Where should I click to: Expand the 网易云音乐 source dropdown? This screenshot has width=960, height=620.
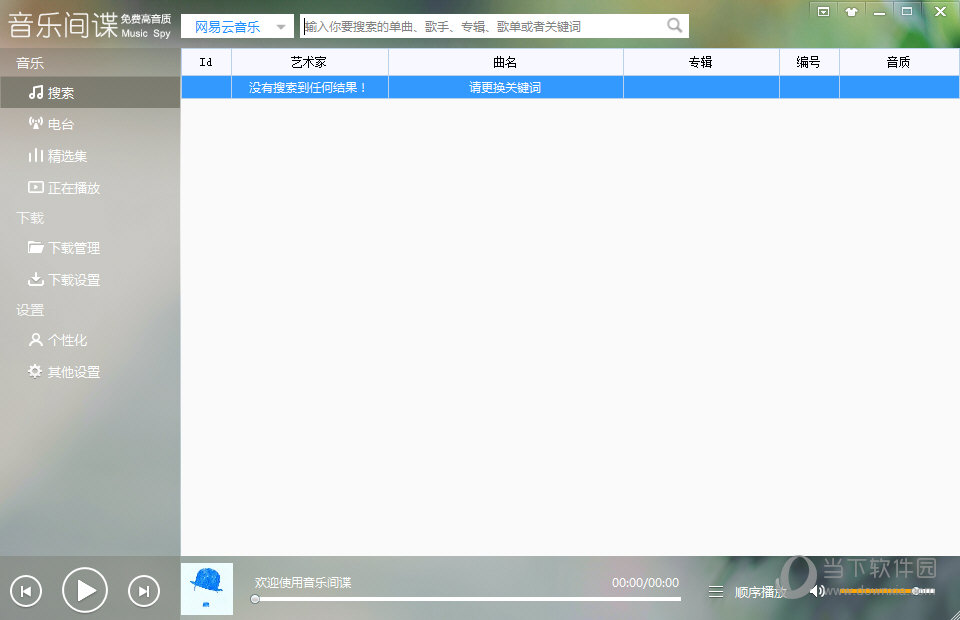pyautogui.click(x=238, y=26)
